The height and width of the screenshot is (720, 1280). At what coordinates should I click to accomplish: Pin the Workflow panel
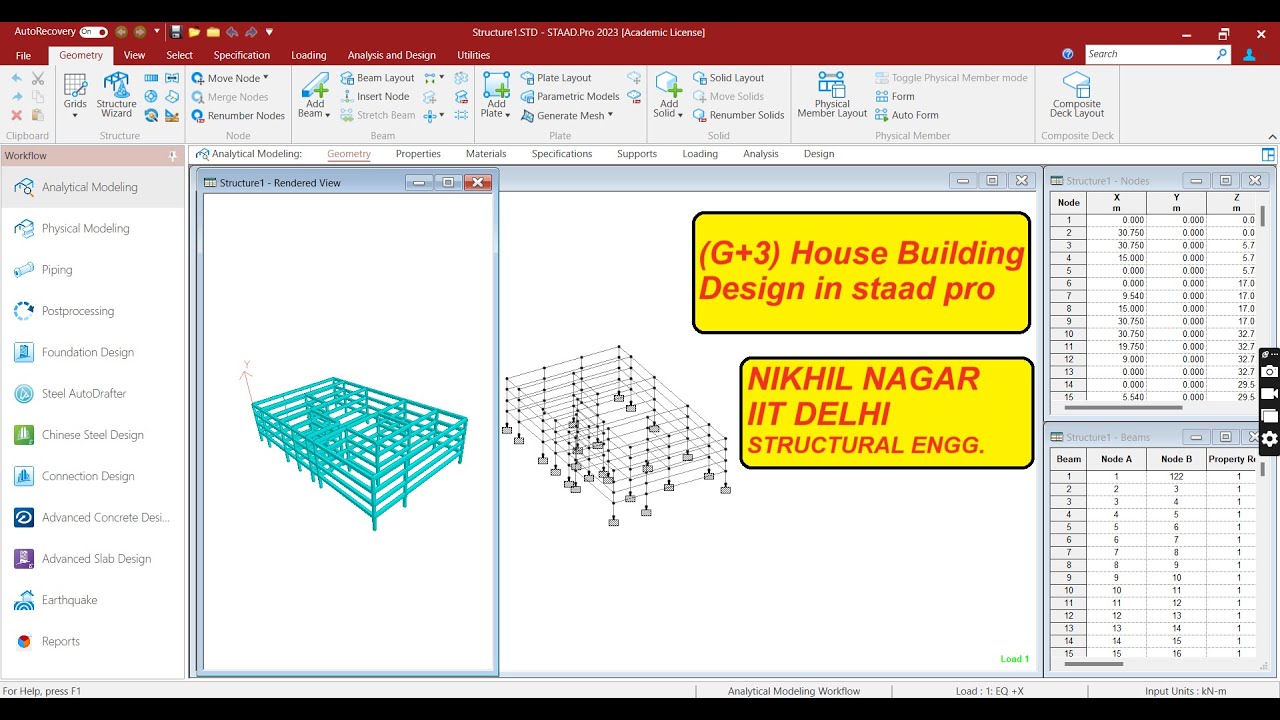point(173,156)
